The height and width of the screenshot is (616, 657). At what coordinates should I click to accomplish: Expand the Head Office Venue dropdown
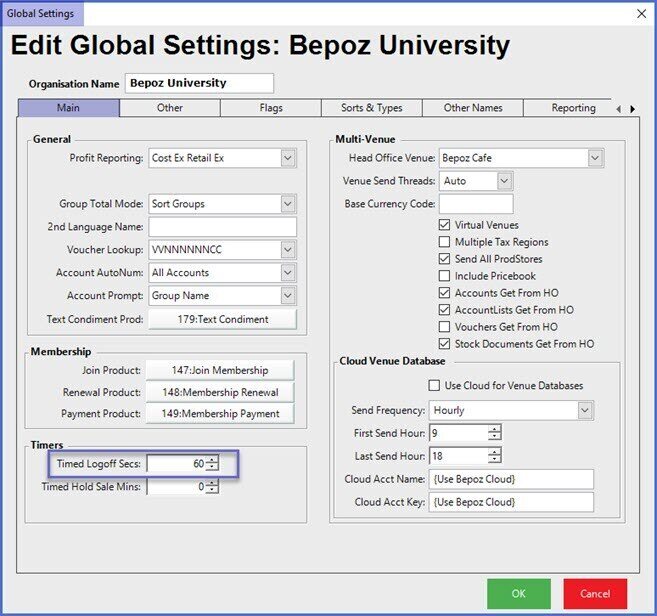[x=595, y=158]
